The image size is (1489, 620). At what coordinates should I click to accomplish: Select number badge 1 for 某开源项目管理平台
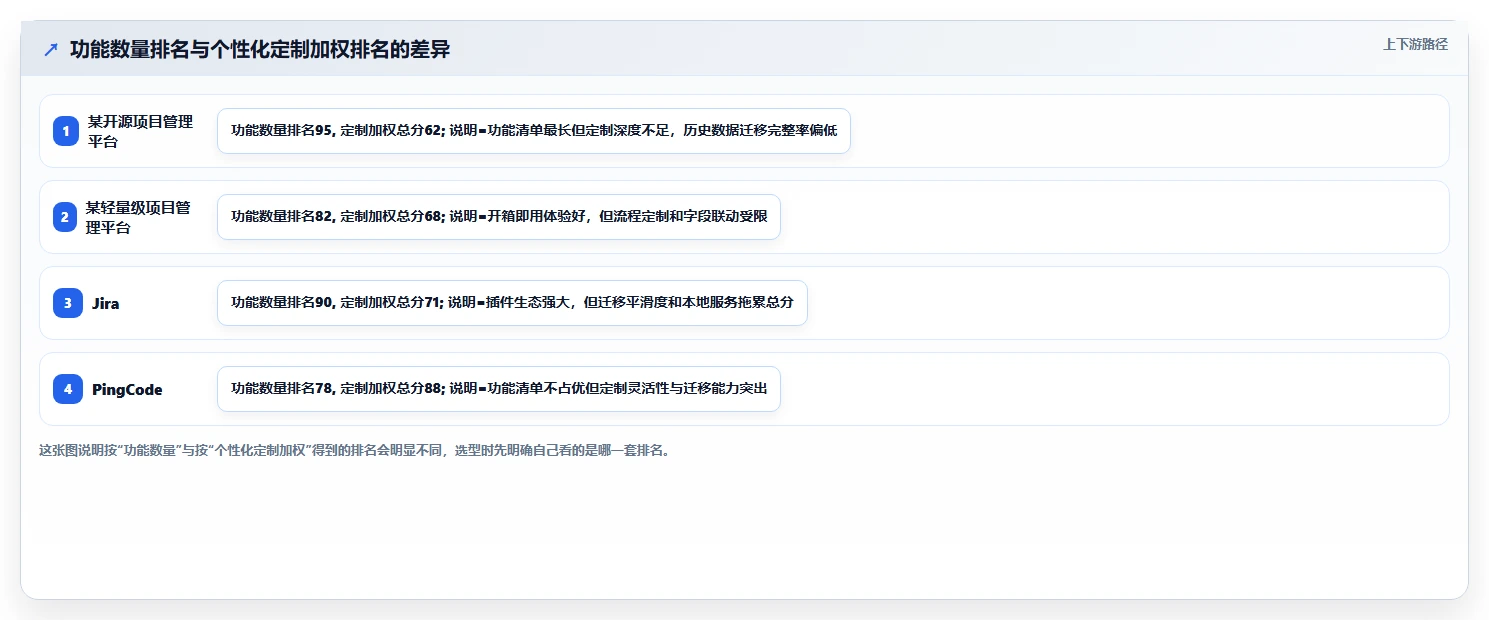point(66,131)
